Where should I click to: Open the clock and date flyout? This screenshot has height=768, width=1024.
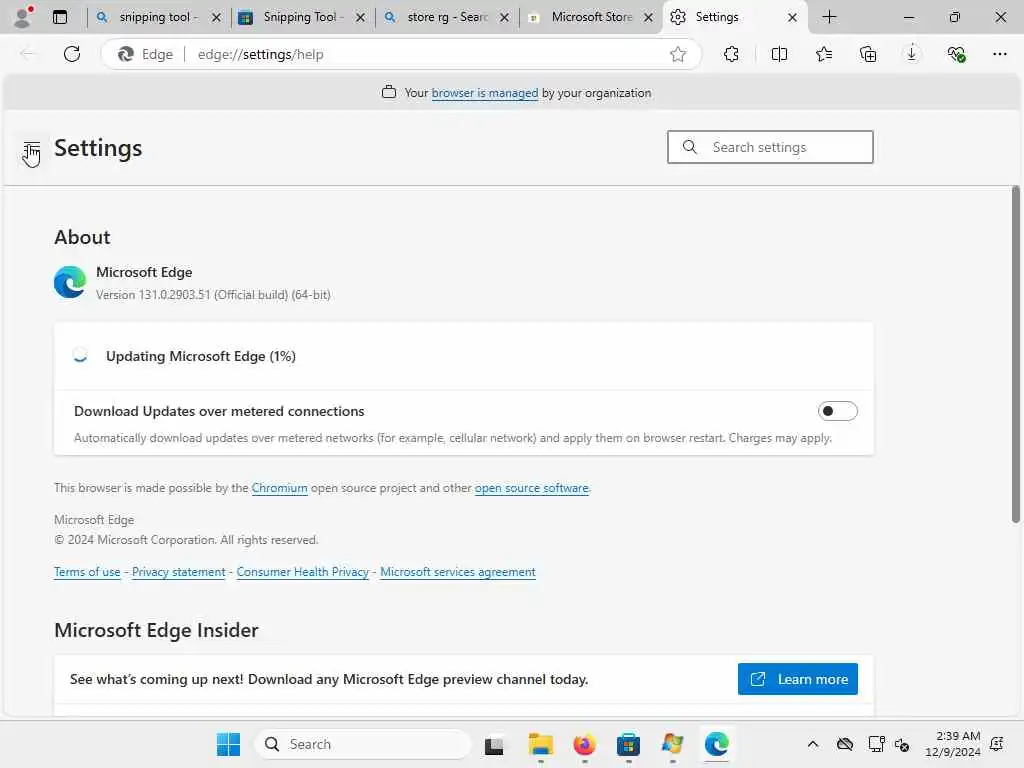(x=952, y=744)
